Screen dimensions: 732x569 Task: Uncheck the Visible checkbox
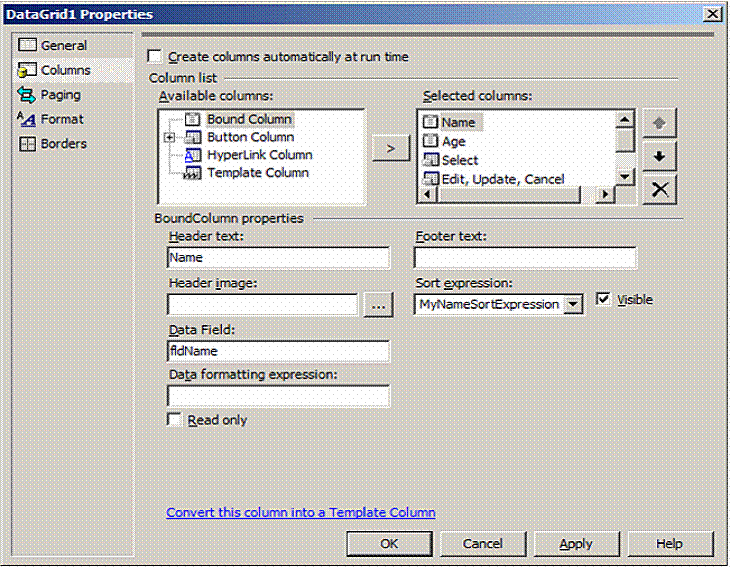(603, 299)
